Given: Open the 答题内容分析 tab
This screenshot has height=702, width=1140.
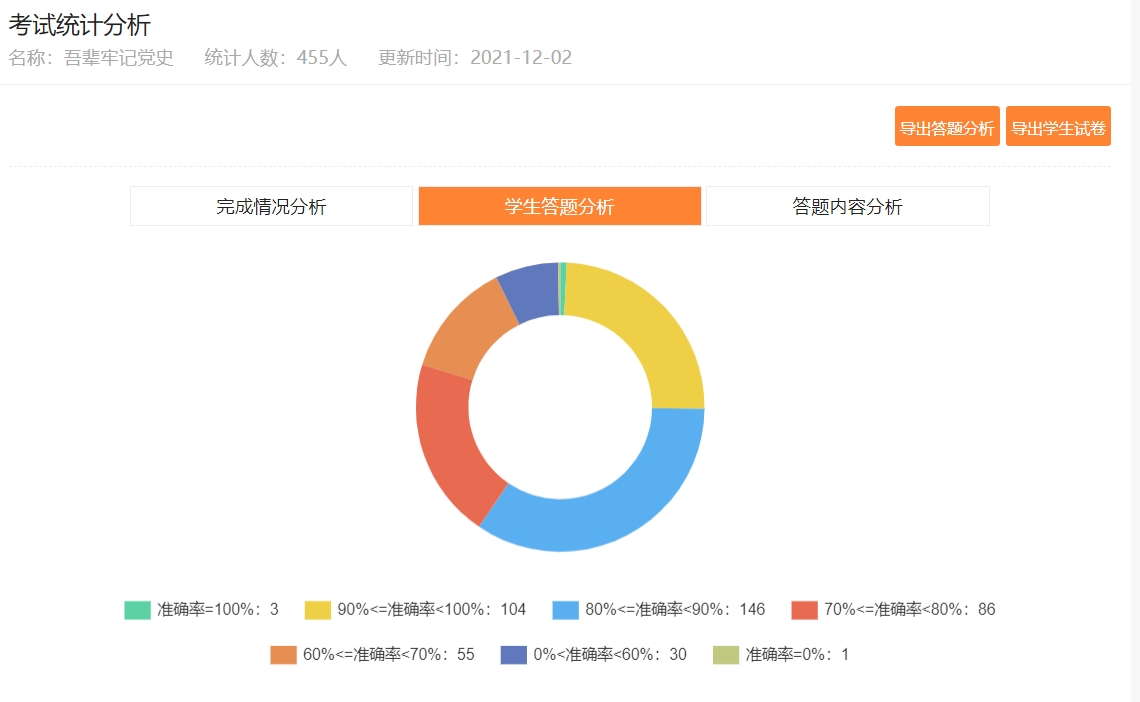Looking at the screenshot, I should point(847,206).
